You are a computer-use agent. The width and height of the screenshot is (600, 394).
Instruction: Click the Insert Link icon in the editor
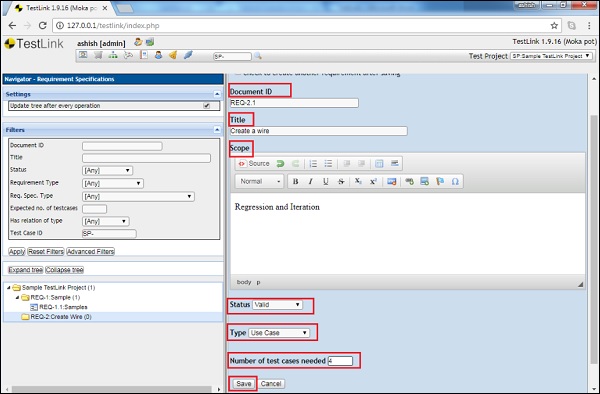409,181
